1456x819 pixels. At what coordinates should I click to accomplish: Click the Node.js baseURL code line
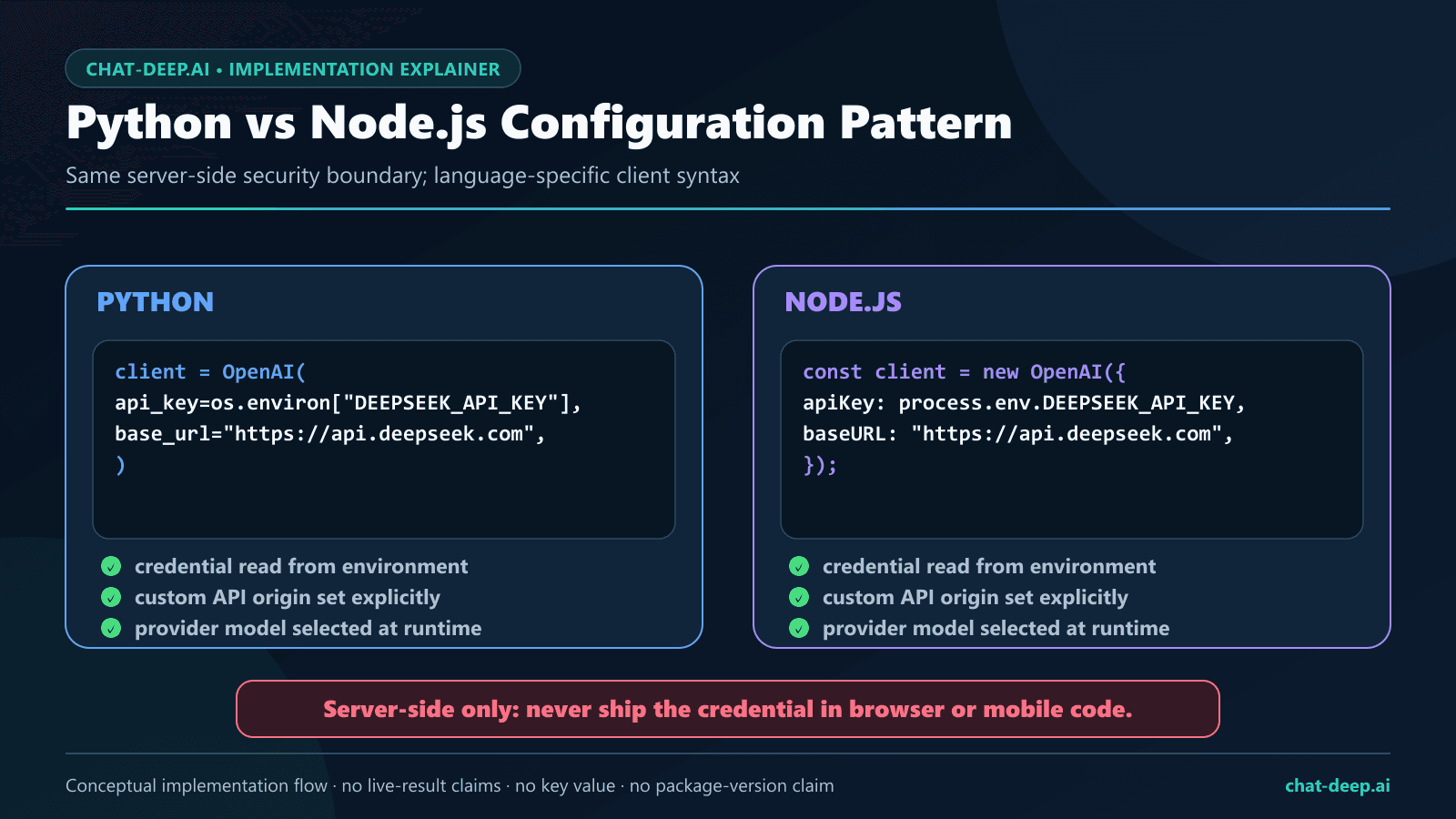[1017, 434]
